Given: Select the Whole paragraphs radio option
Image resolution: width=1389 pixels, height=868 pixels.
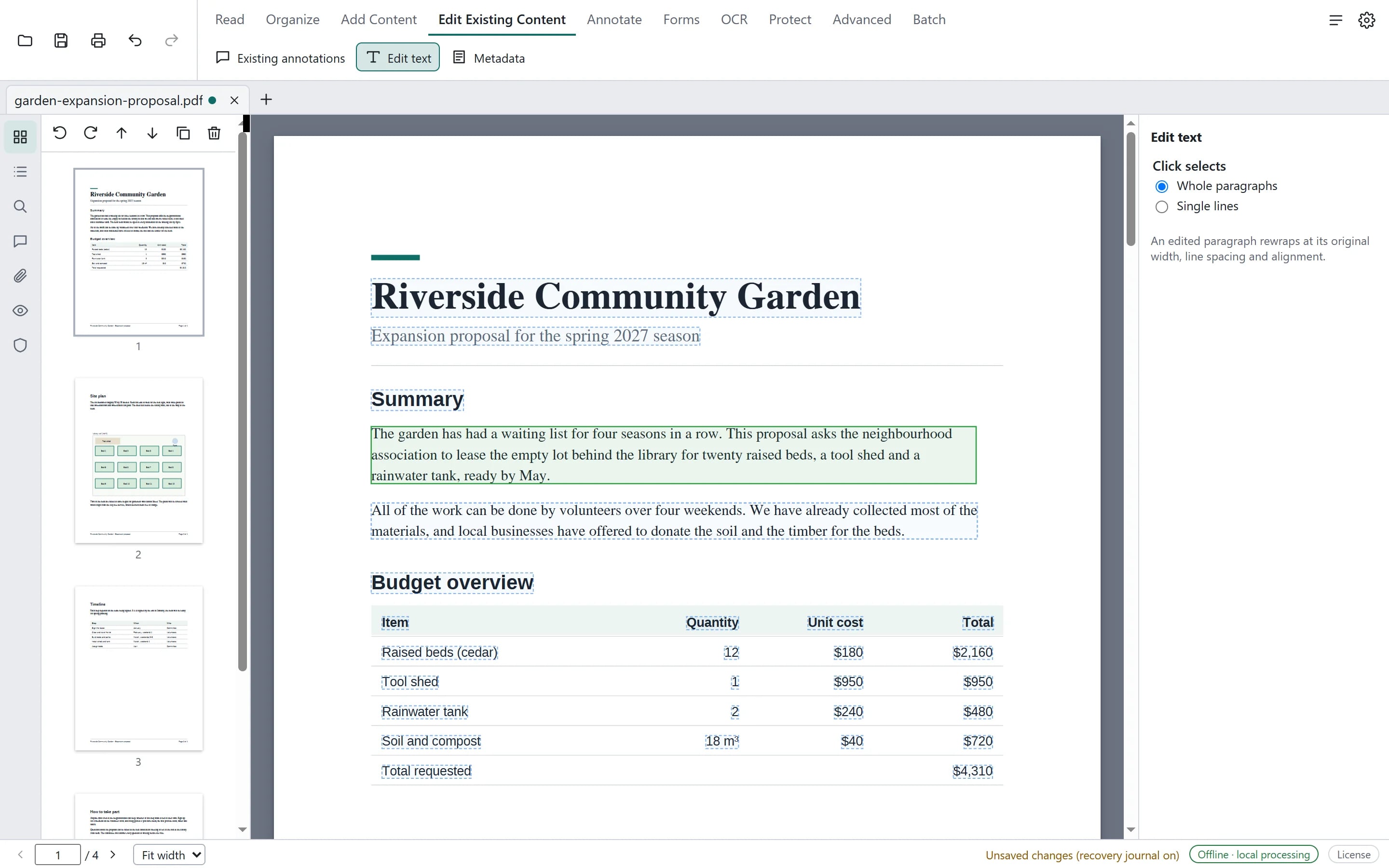Looking at the screenshot, I should (x=1162, y=187).
